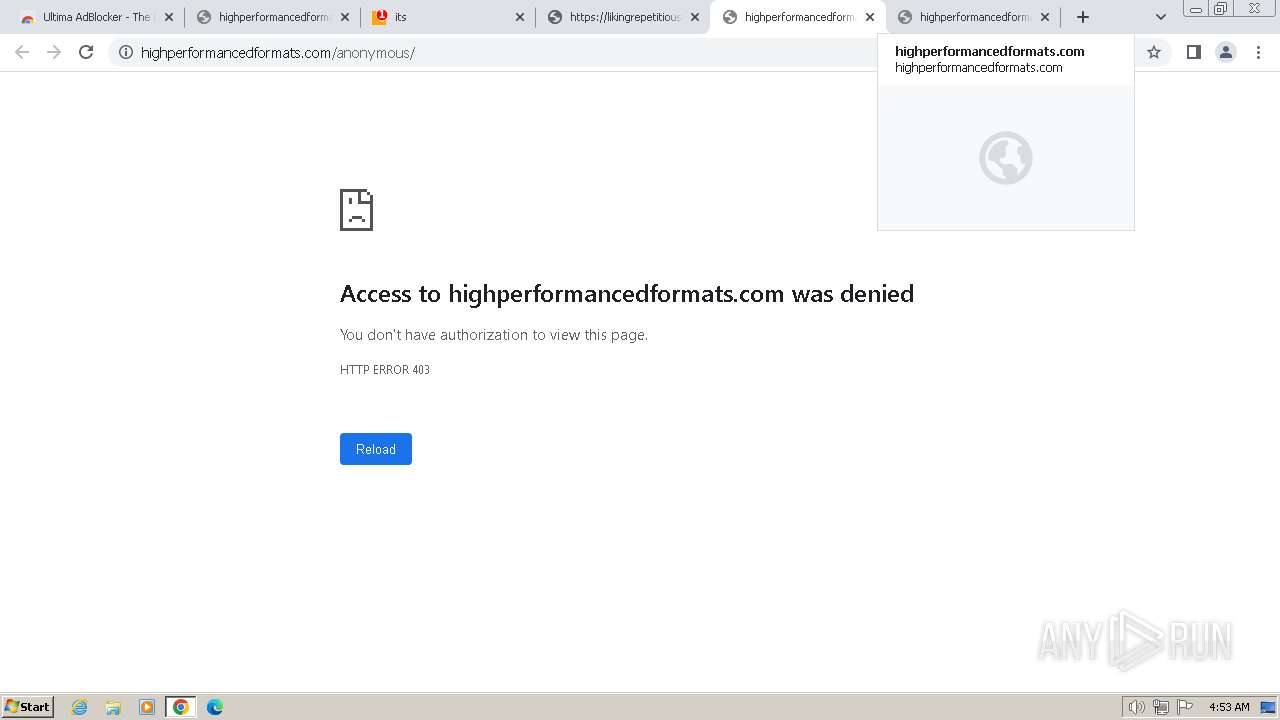This screenshot has height=720, width=1280.
Task: Click the authorization message text
Action: point(494,335)
